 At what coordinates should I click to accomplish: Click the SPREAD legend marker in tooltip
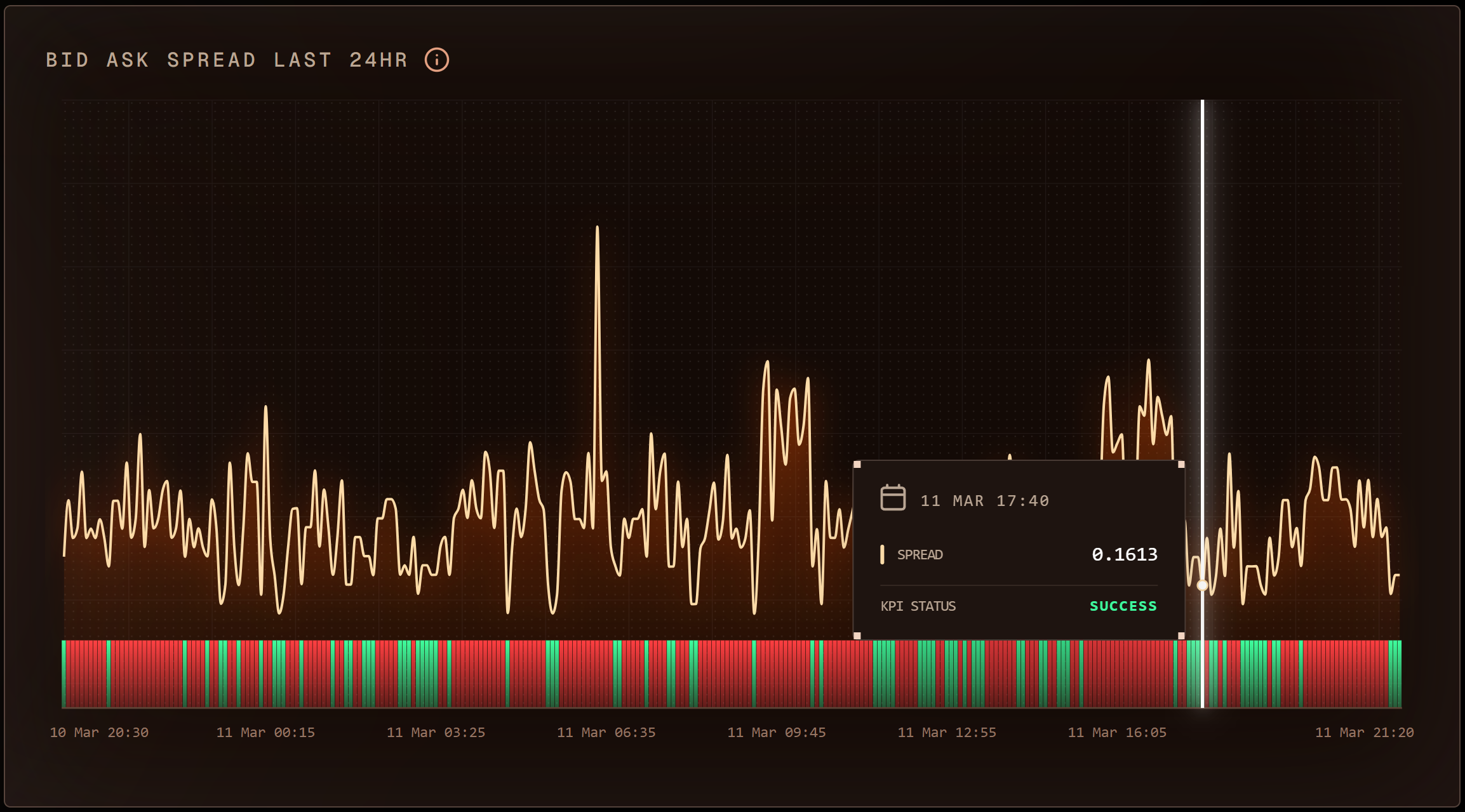(882, 555)
